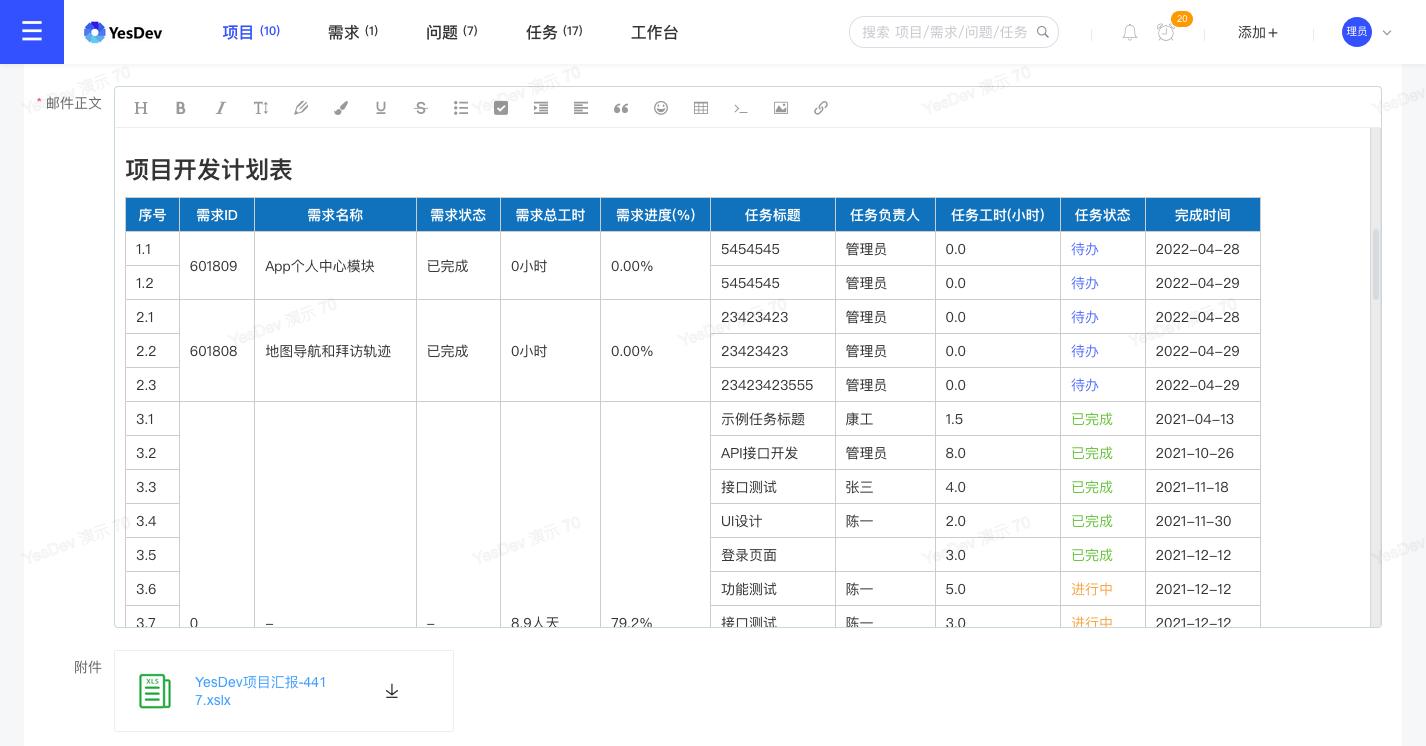Insert an emoji into the email body

tap(661, 107)
